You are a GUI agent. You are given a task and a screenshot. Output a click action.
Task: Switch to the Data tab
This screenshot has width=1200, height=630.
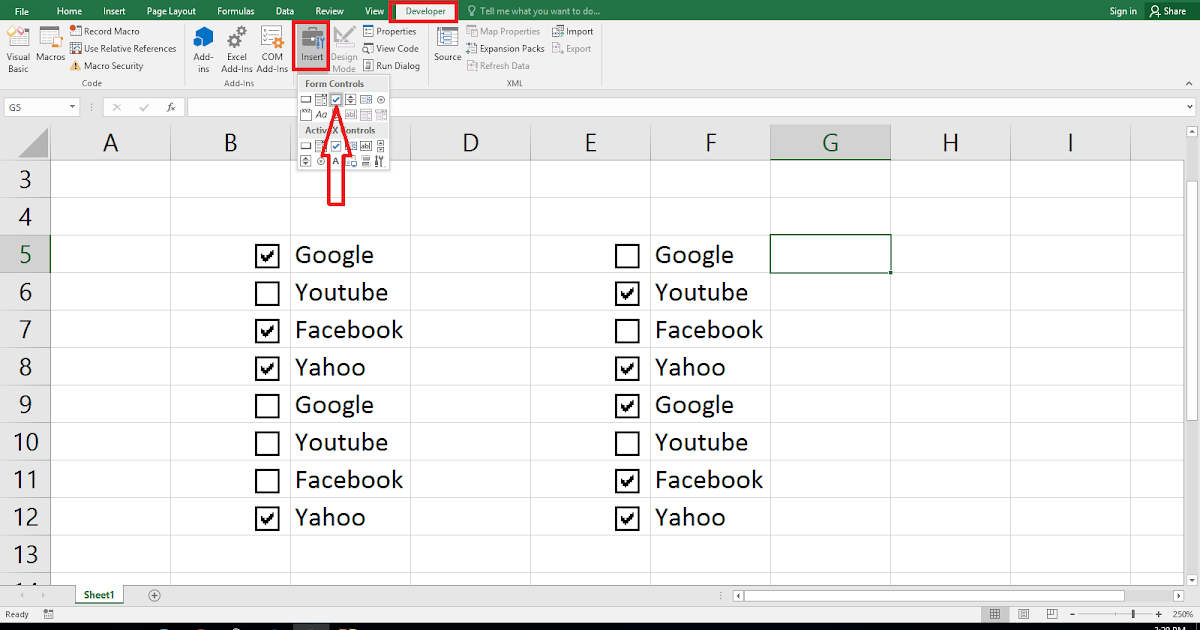click(285, 11)
